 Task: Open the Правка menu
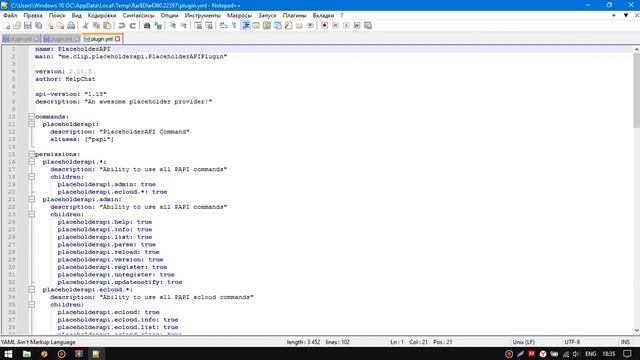pos(33,16)
